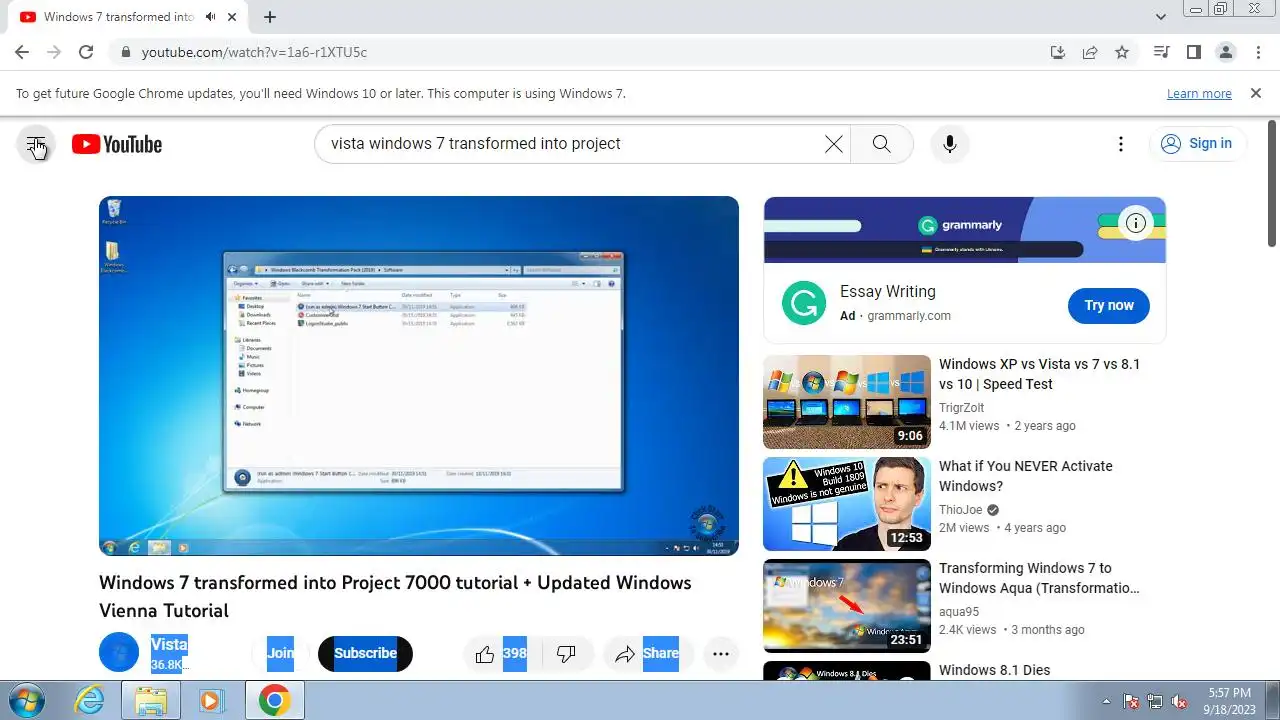This screenshot has height=720, width=1280.
Task: Go to YouTube home via logo
Action: (117, 144)
